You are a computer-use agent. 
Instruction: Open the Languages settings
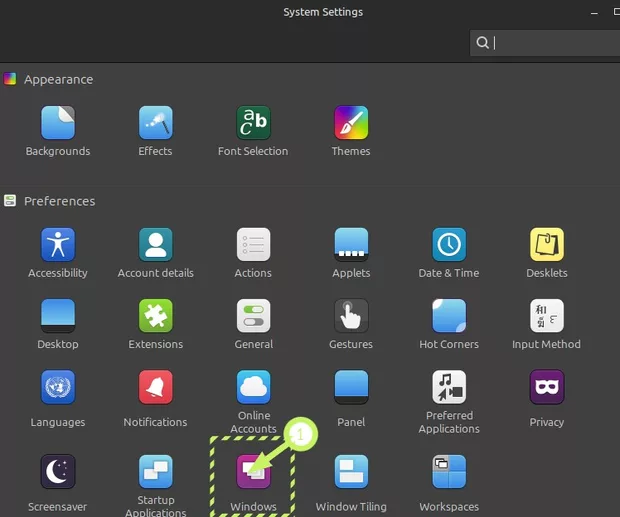(x=58, y=388)
